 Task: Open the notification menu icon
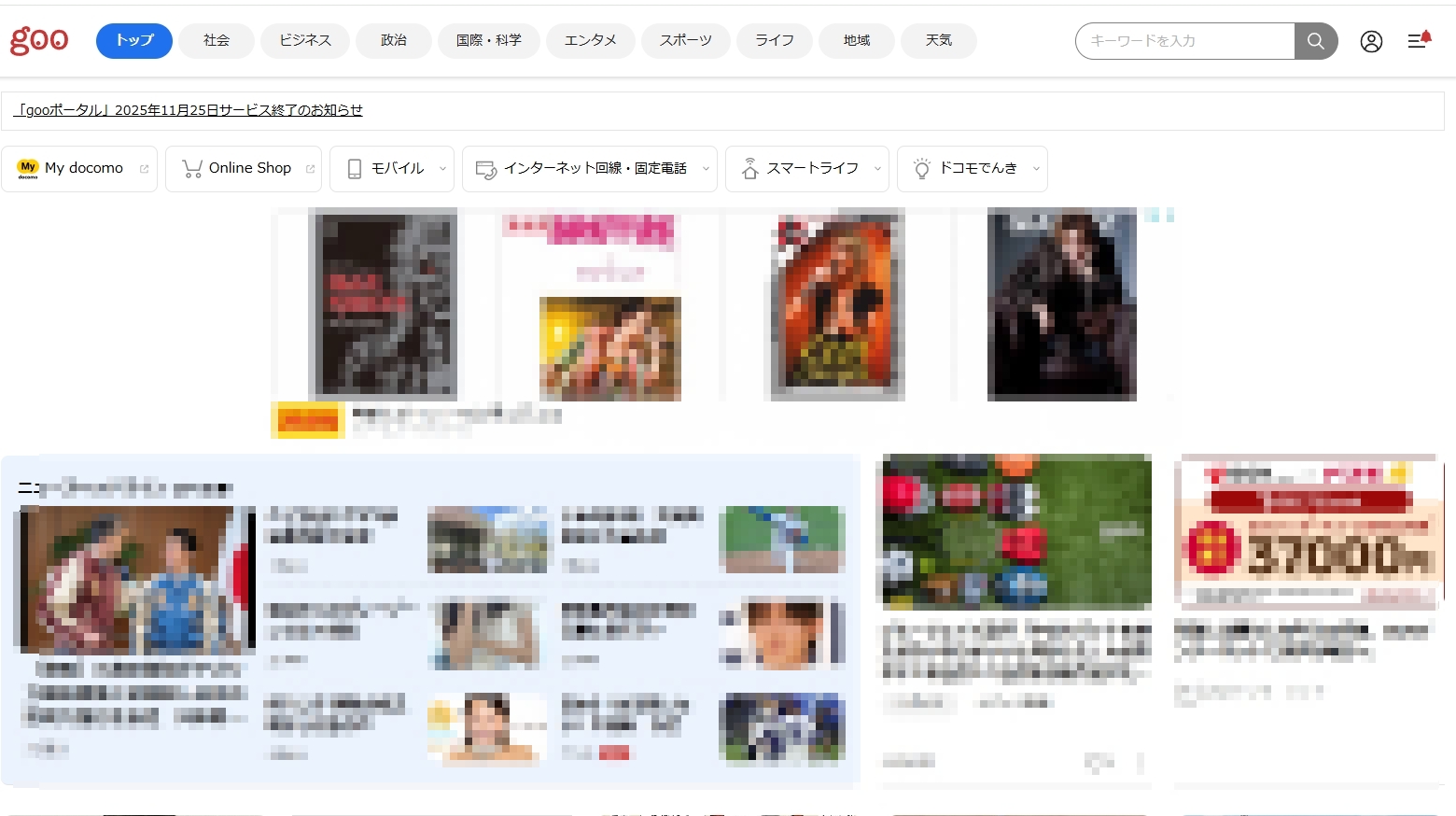1418,41
